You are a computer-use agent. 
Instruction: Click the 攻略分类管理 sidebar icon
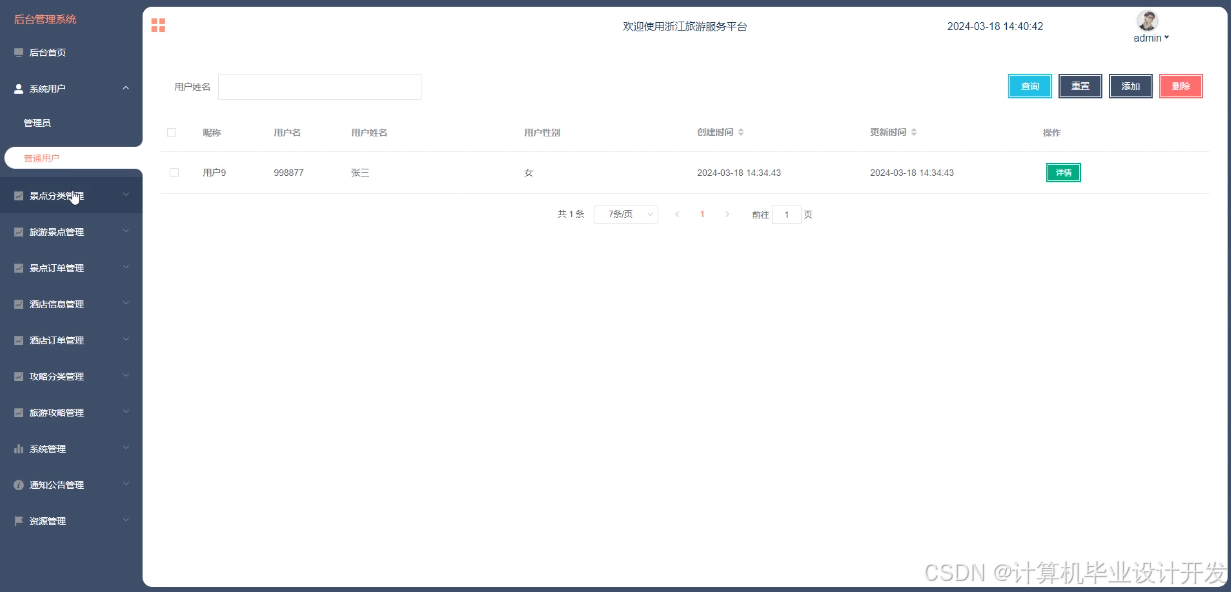[18, 377]
